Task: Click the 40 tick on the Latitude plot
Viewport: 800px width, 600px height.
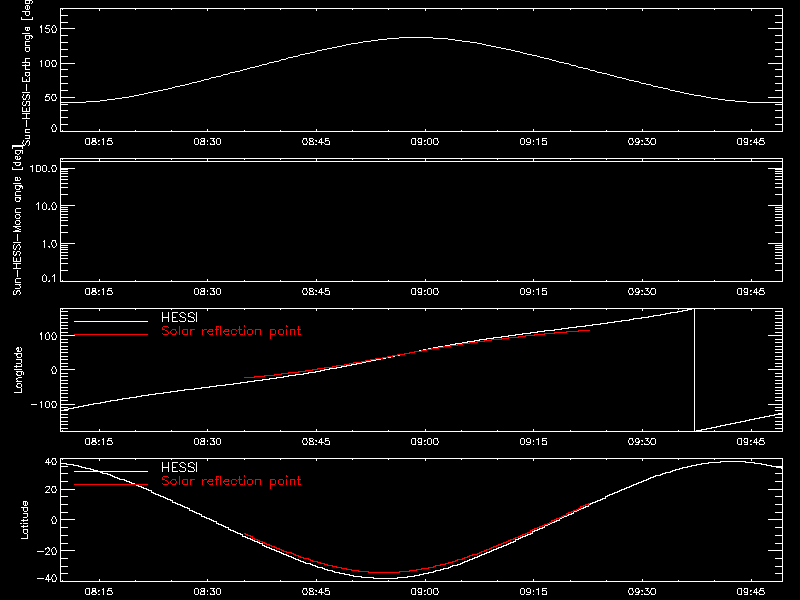Action: tap(51, 462)
